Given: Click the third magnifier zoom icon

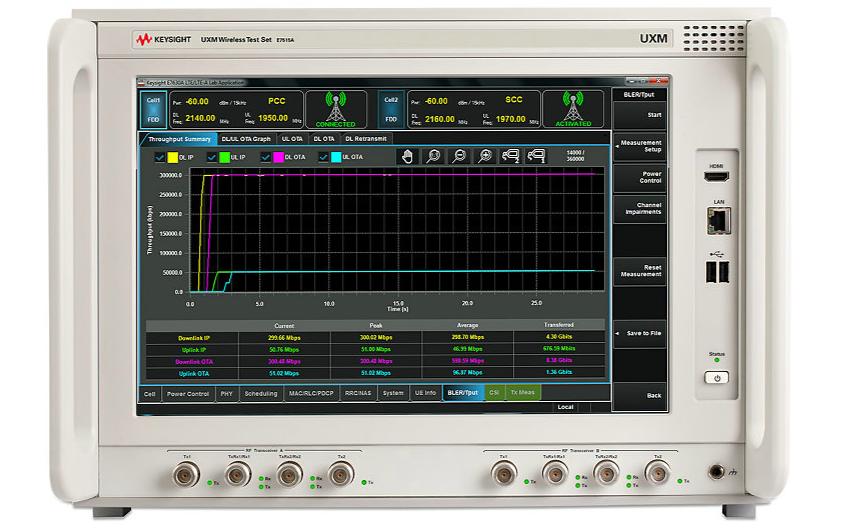Looking at the screenshot, I should [485, 156].
